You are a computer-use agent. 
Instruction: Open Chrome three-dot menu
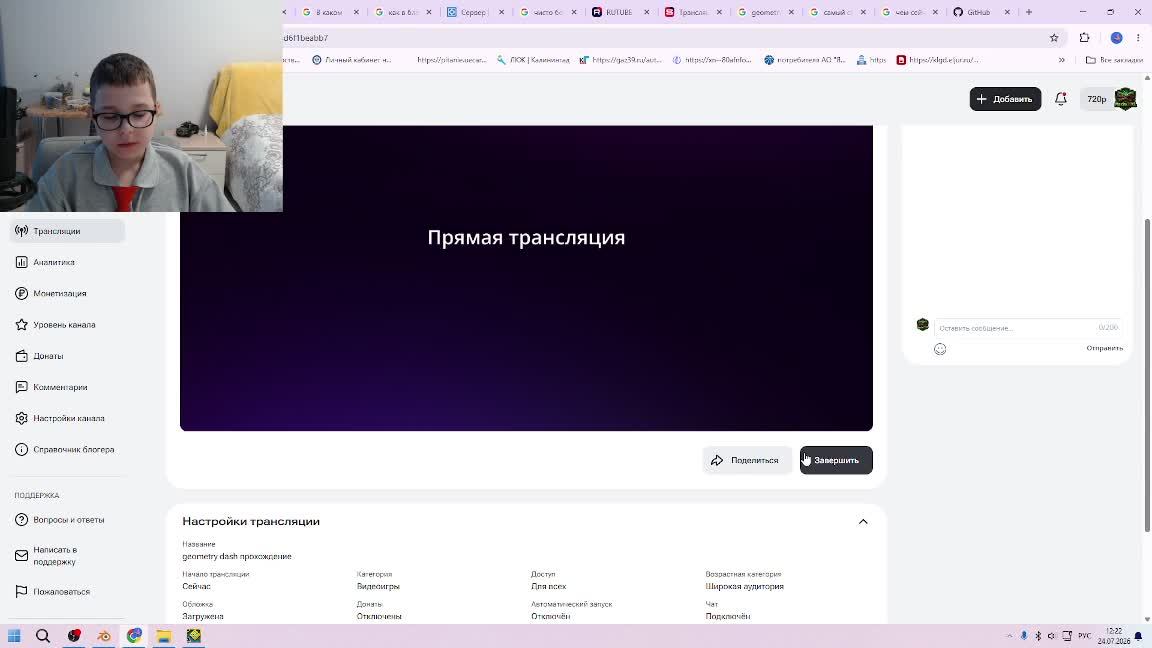pyautogui.click(x=1138, y=37)
